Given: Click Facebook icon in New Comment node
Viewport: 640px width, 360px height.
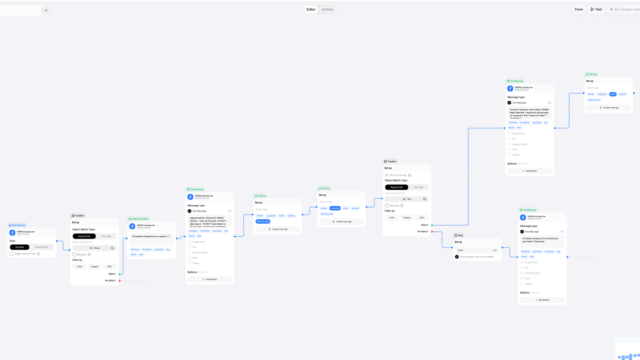Looking at the screenshot, I should pos(12,233).
